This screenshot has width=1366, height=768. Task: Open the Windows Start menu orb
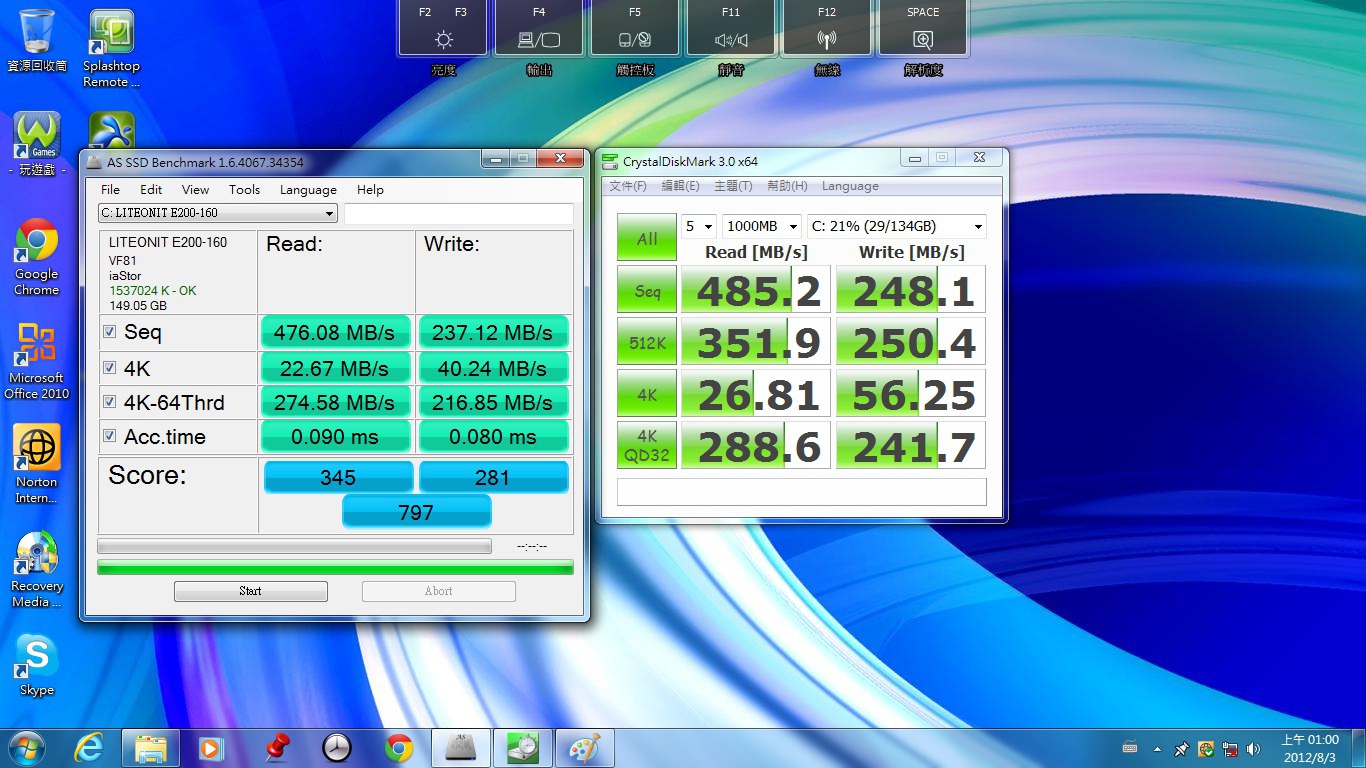click(x=26, y=748)
